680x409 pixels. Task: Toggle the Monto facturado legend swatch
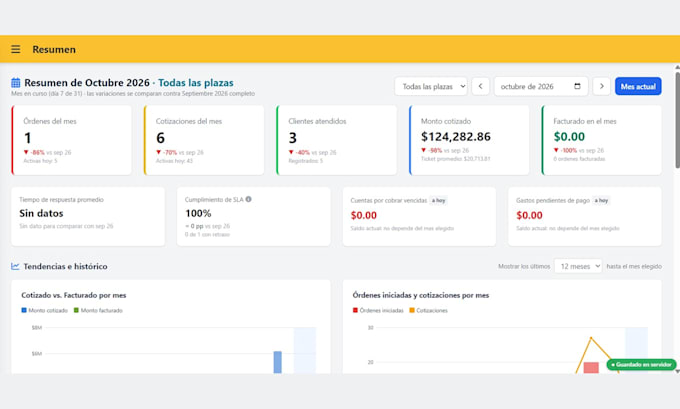pyautogui.click(x=76, y=310)
